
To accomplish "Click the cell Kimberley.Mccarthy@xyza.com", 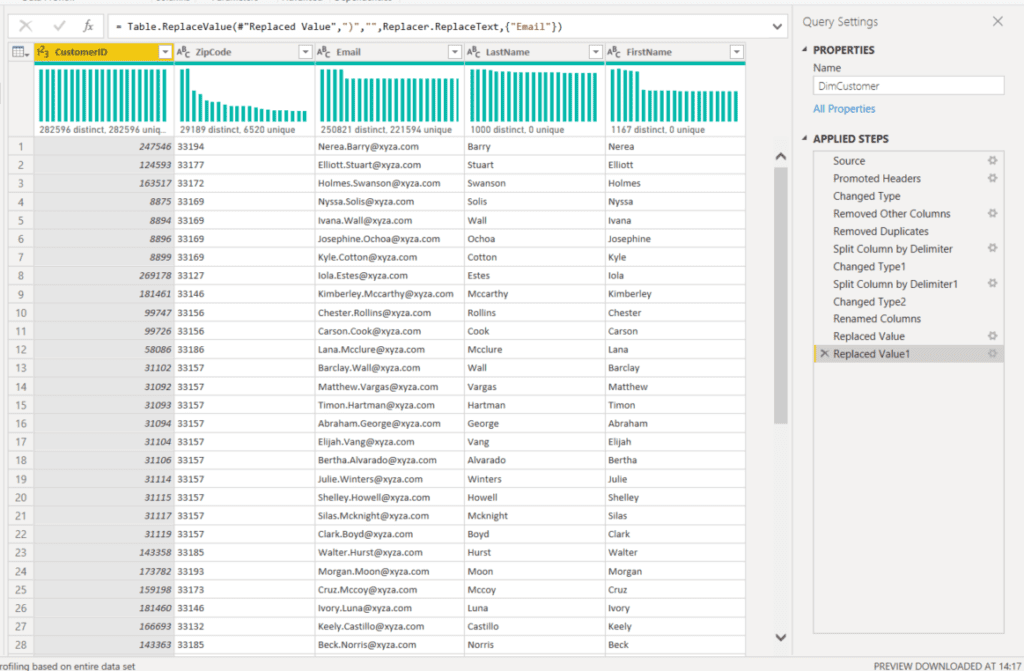I will coord(389,294).
